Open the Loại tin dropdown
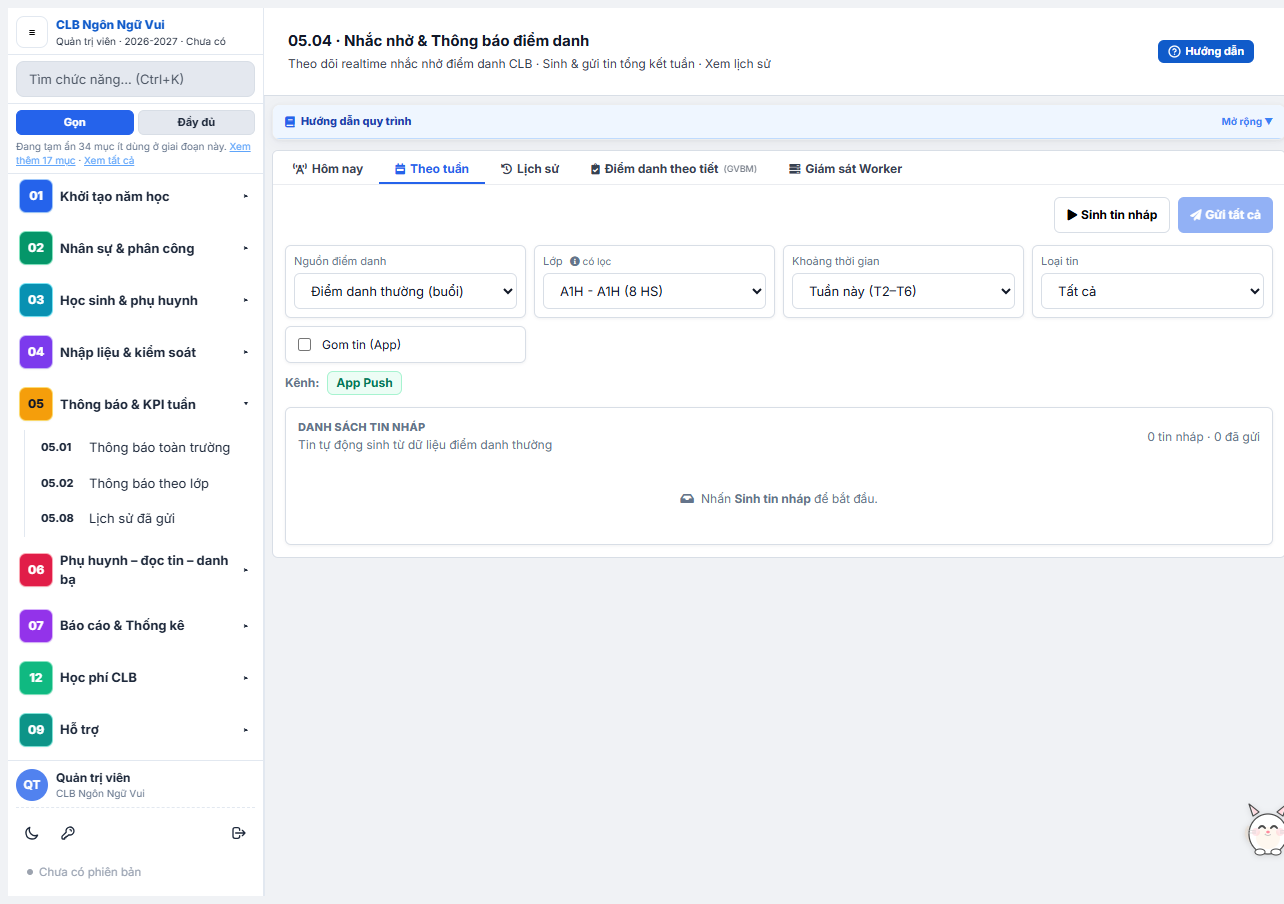This screenshot has width=1284, height=904. (x=1152, y=291)
